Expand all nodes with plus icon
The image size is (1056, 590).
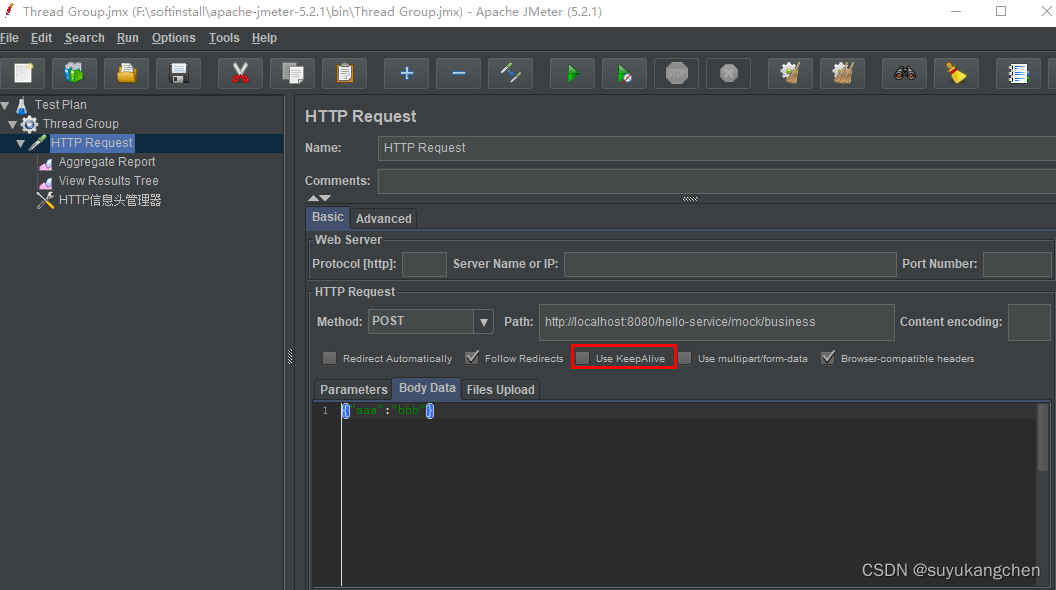tap(406, 73)
